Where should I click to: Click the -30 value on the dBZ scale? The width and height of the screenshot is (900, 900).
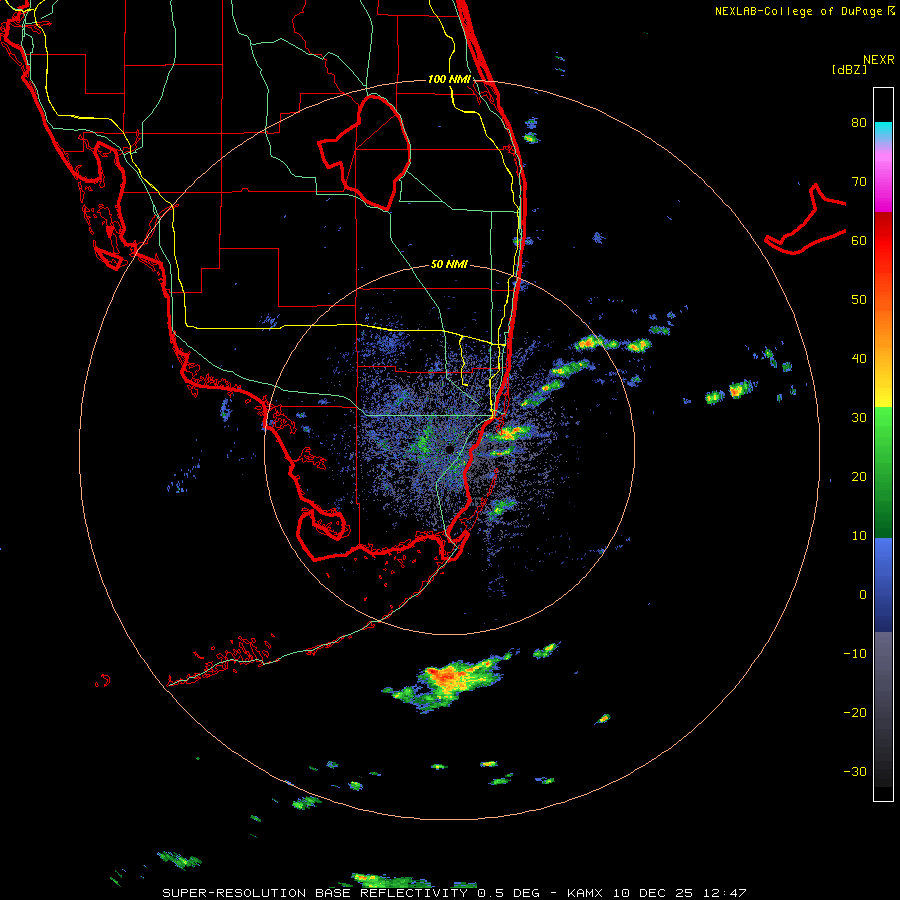855,772
